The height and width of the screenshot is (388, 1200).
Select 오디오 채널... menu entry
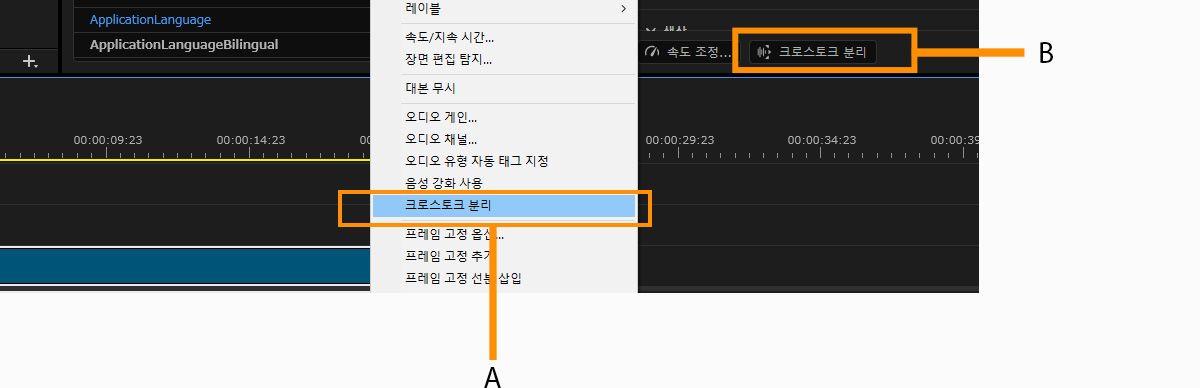tap(503, 139)
